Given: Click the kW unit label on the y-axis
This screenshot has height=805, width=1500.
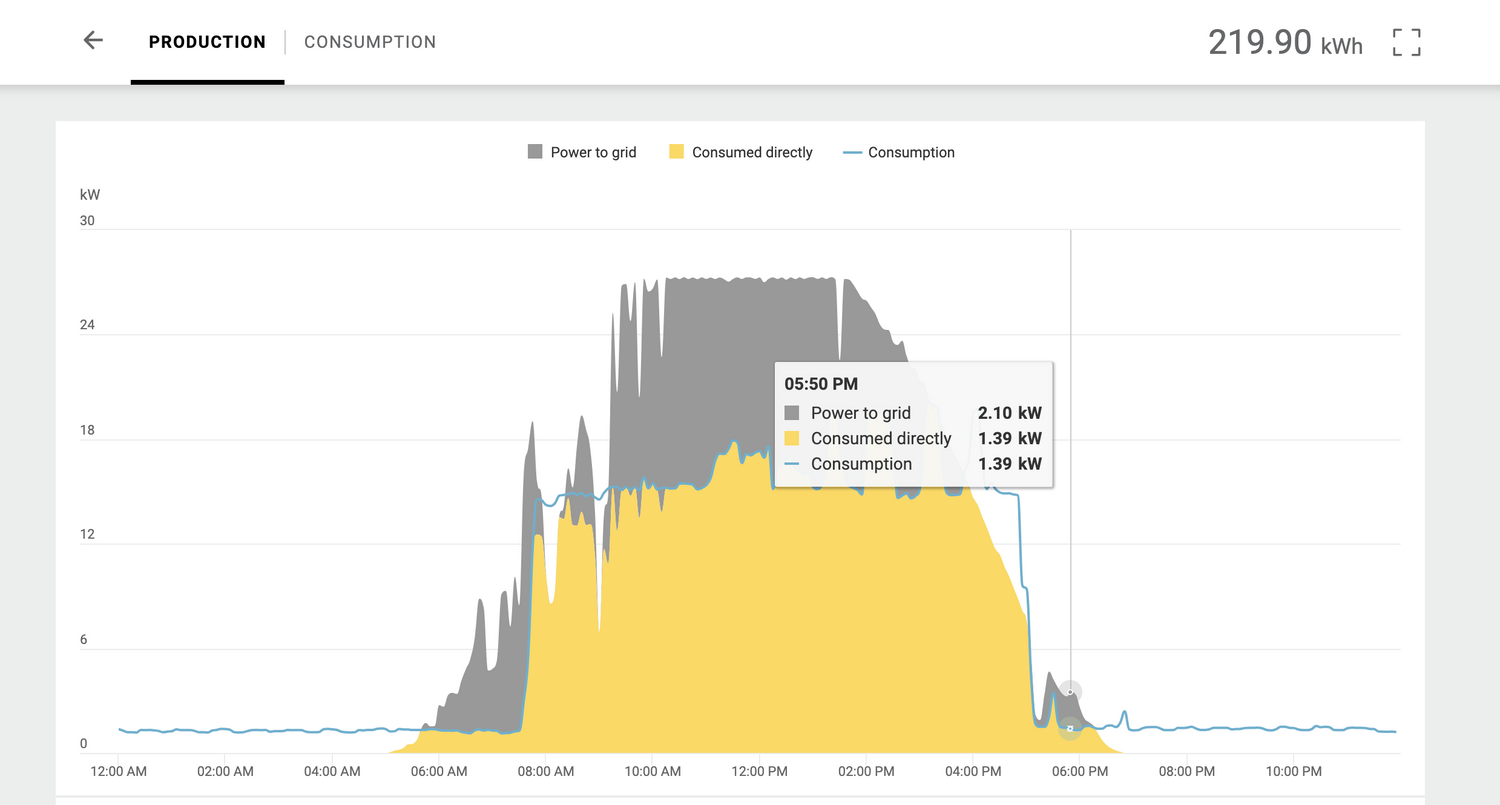Looking at the screenshot, I should 90,194.
